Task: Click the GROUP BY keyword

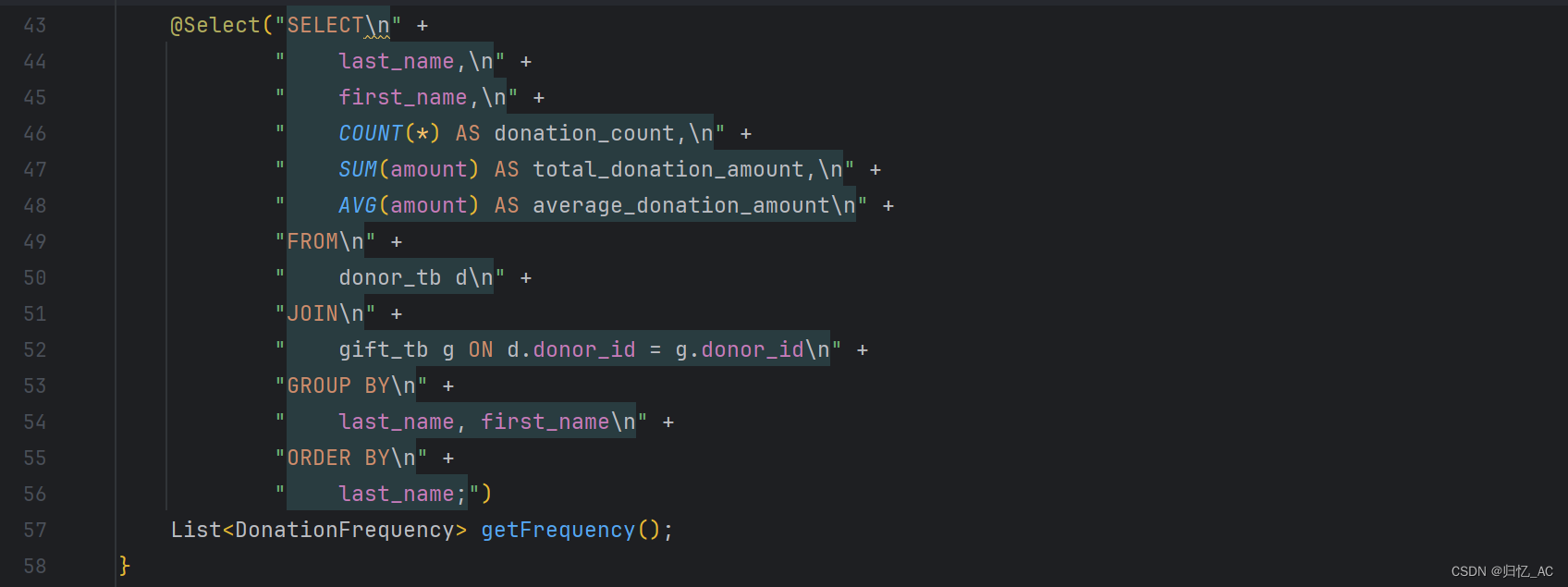Action: pyautogui.click(x=338, y=386)
